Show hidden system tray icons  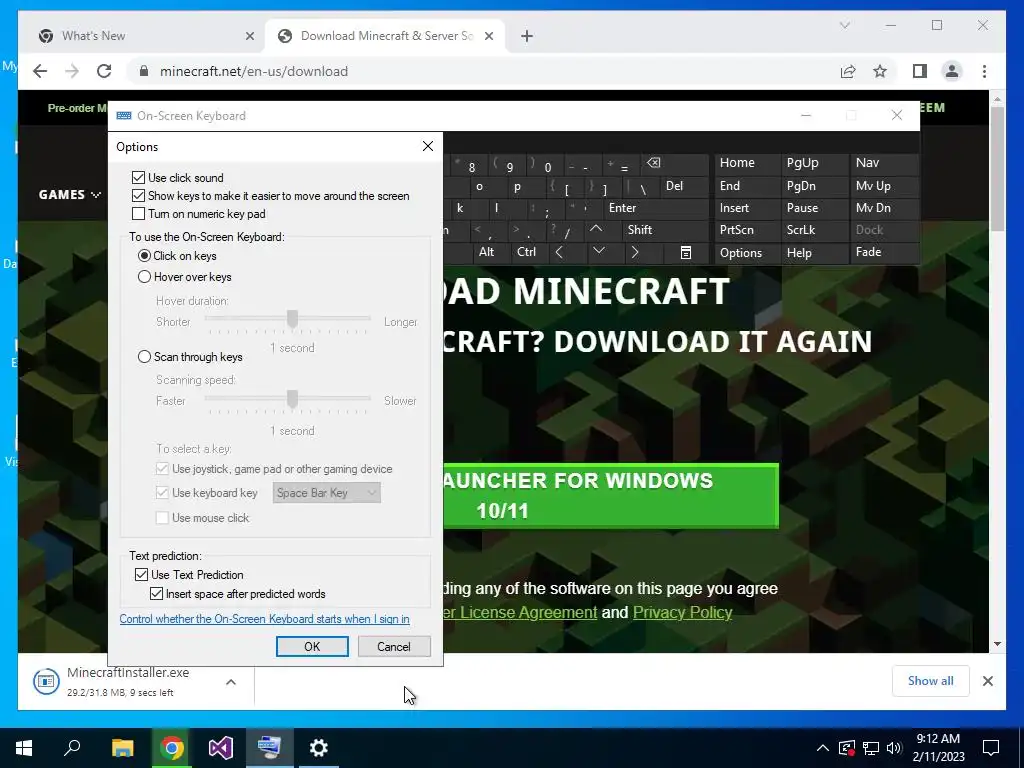click(x=823, y=748)
